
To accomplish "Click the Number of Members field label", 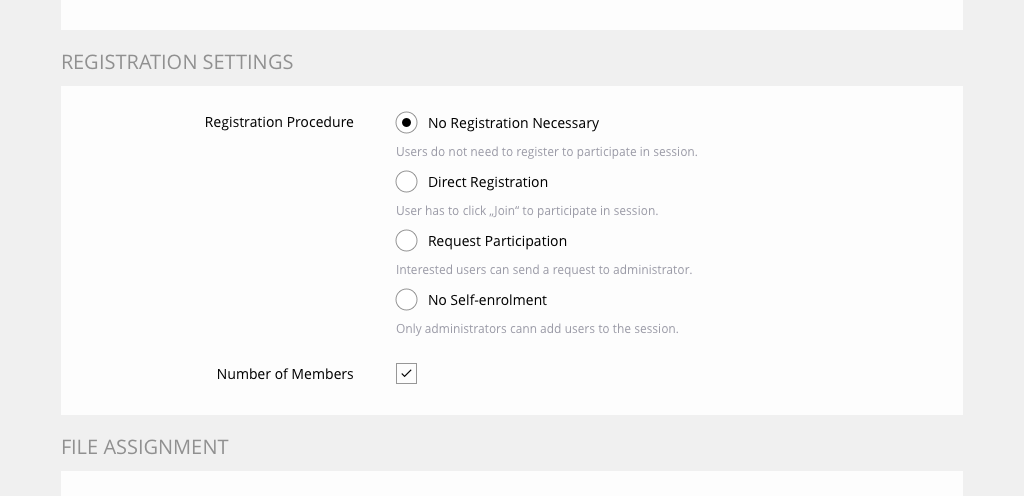I will pyautogui.click(x=285, y=374).
